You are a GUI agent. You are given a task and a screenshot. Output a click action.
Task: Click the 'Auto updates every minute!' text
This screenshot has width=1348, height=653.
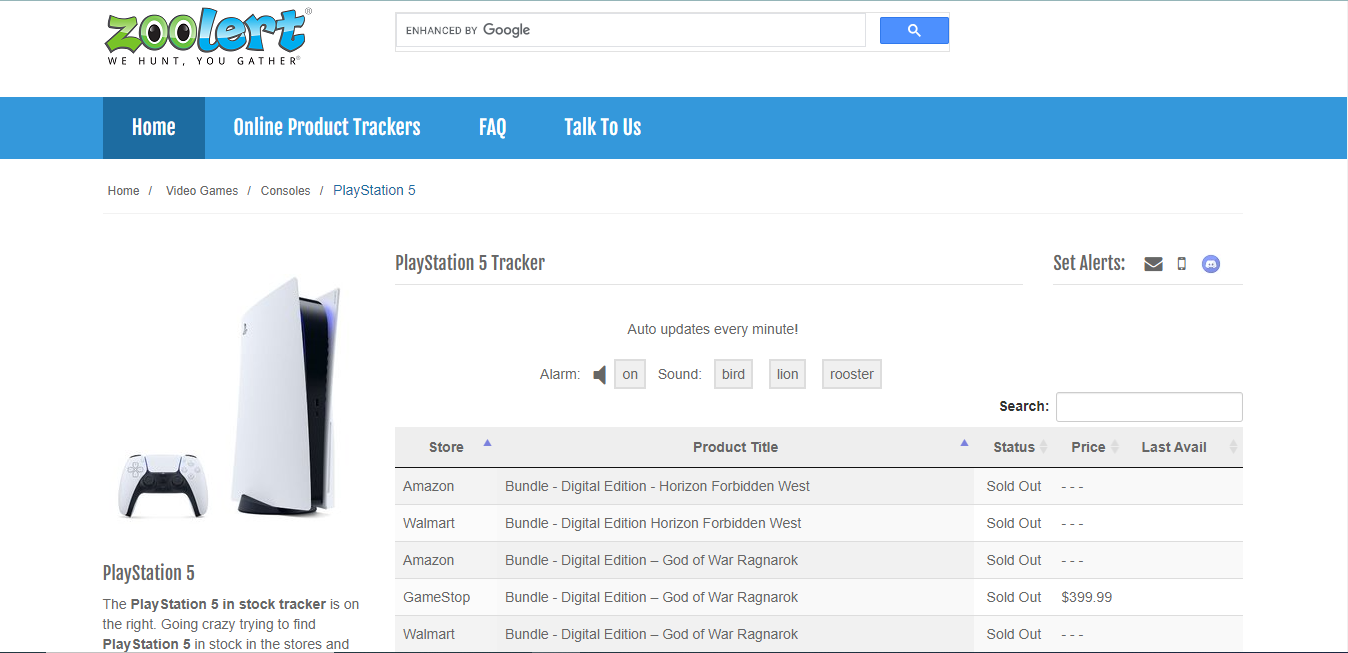point(713,329)
